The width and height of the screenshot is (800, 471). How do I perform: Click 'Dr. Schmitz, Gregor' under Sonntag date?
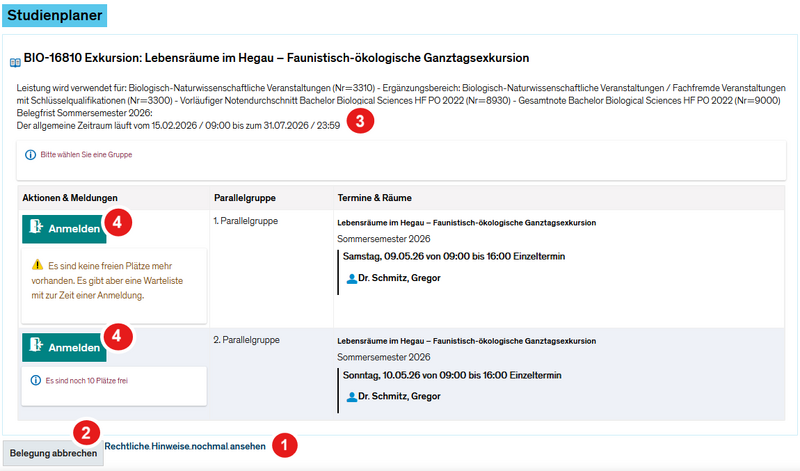tap(399, 396)
